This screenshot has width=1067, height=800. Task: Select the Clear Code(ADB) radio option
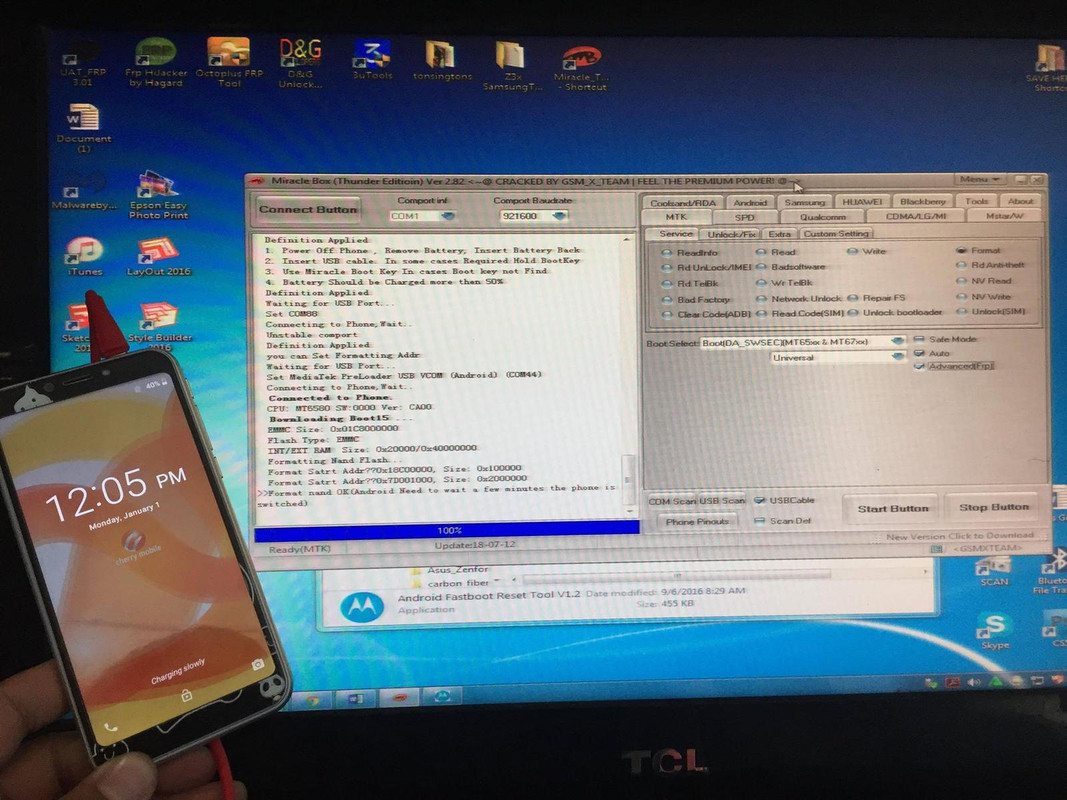(x=706, y=314)
